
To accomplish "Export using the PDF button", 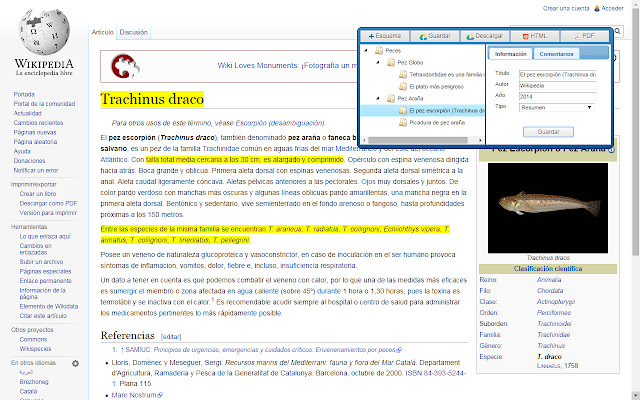I will click(x=584, y=35).
